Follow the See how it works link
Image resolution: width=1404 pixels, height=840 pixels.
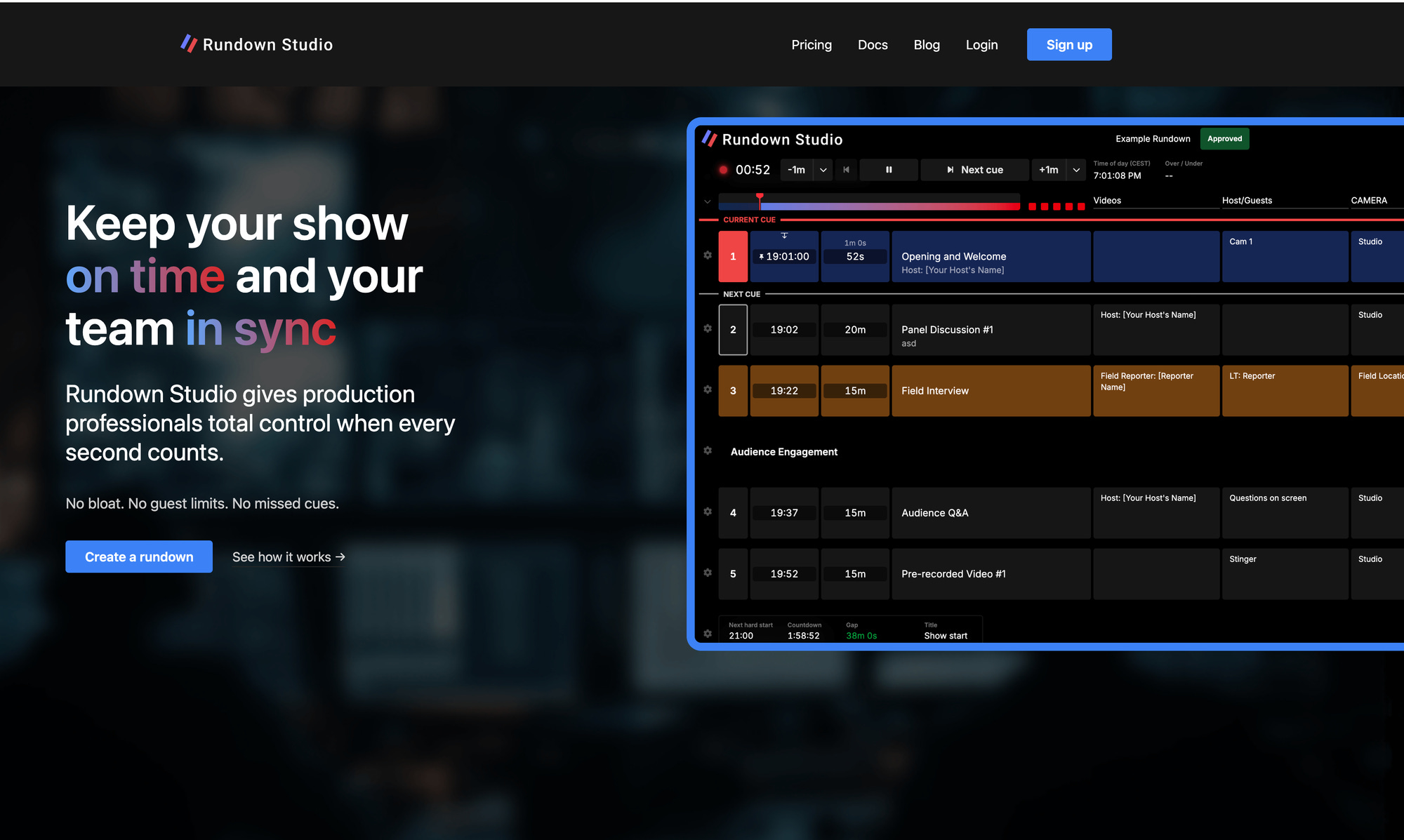point(289,556)
